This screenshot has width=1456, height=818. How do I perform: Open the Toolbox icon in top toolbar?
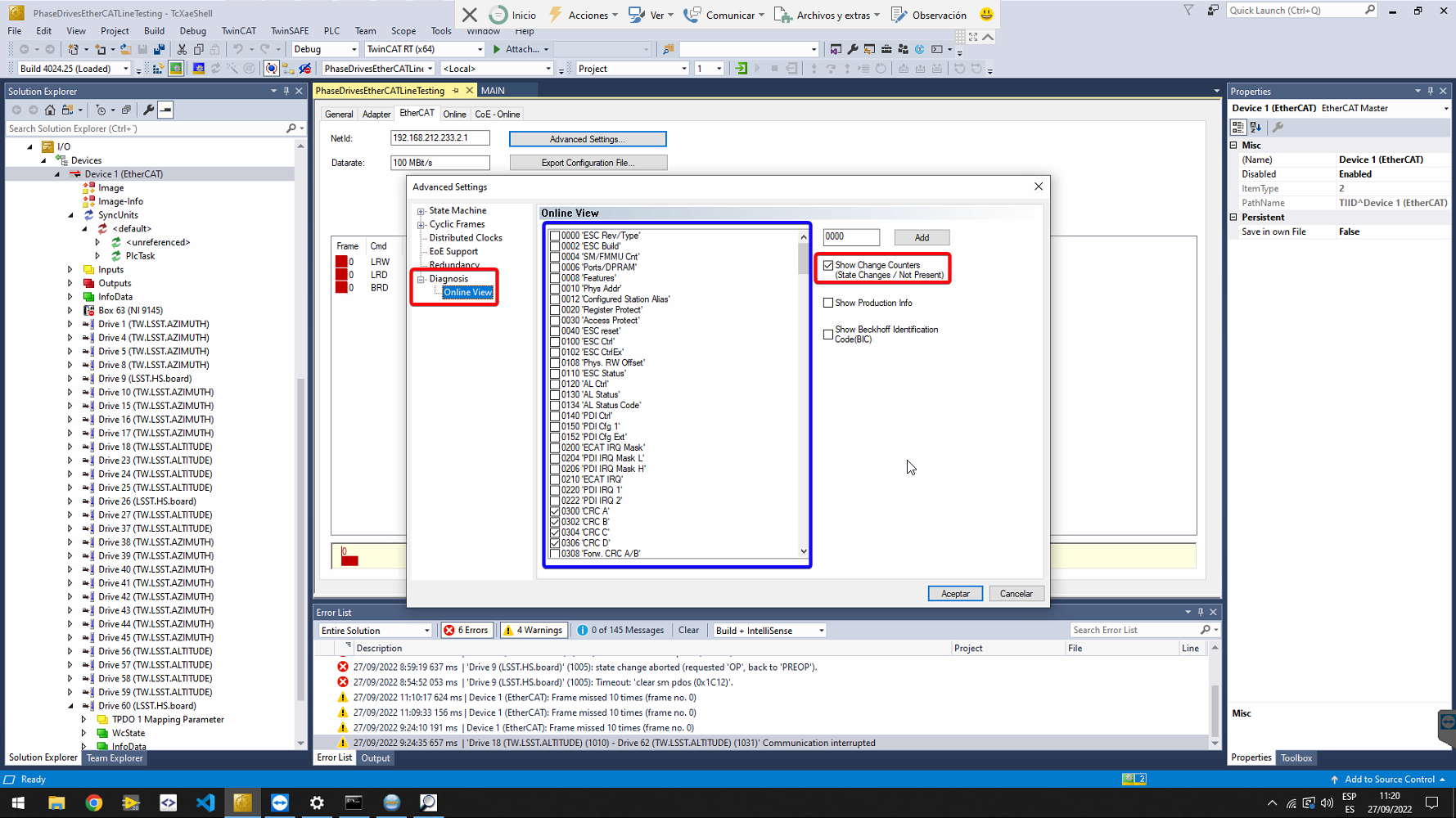(886, 49)
